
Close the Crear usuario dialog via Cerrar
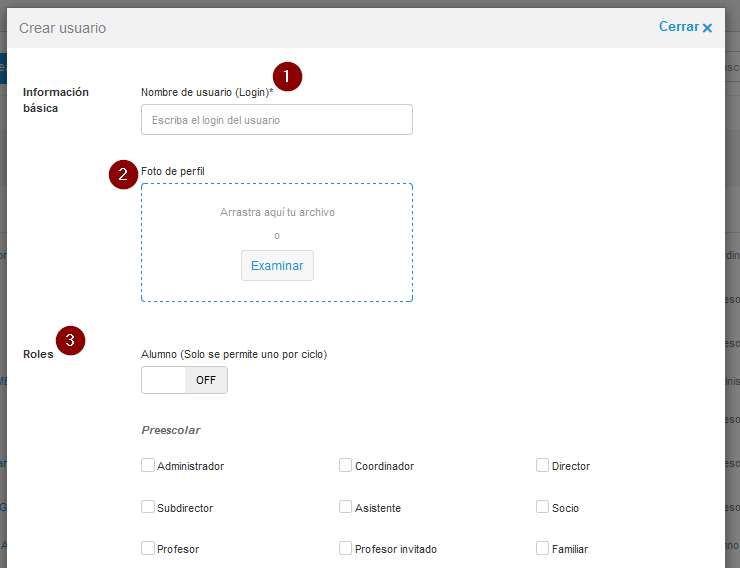coord(679,27)
